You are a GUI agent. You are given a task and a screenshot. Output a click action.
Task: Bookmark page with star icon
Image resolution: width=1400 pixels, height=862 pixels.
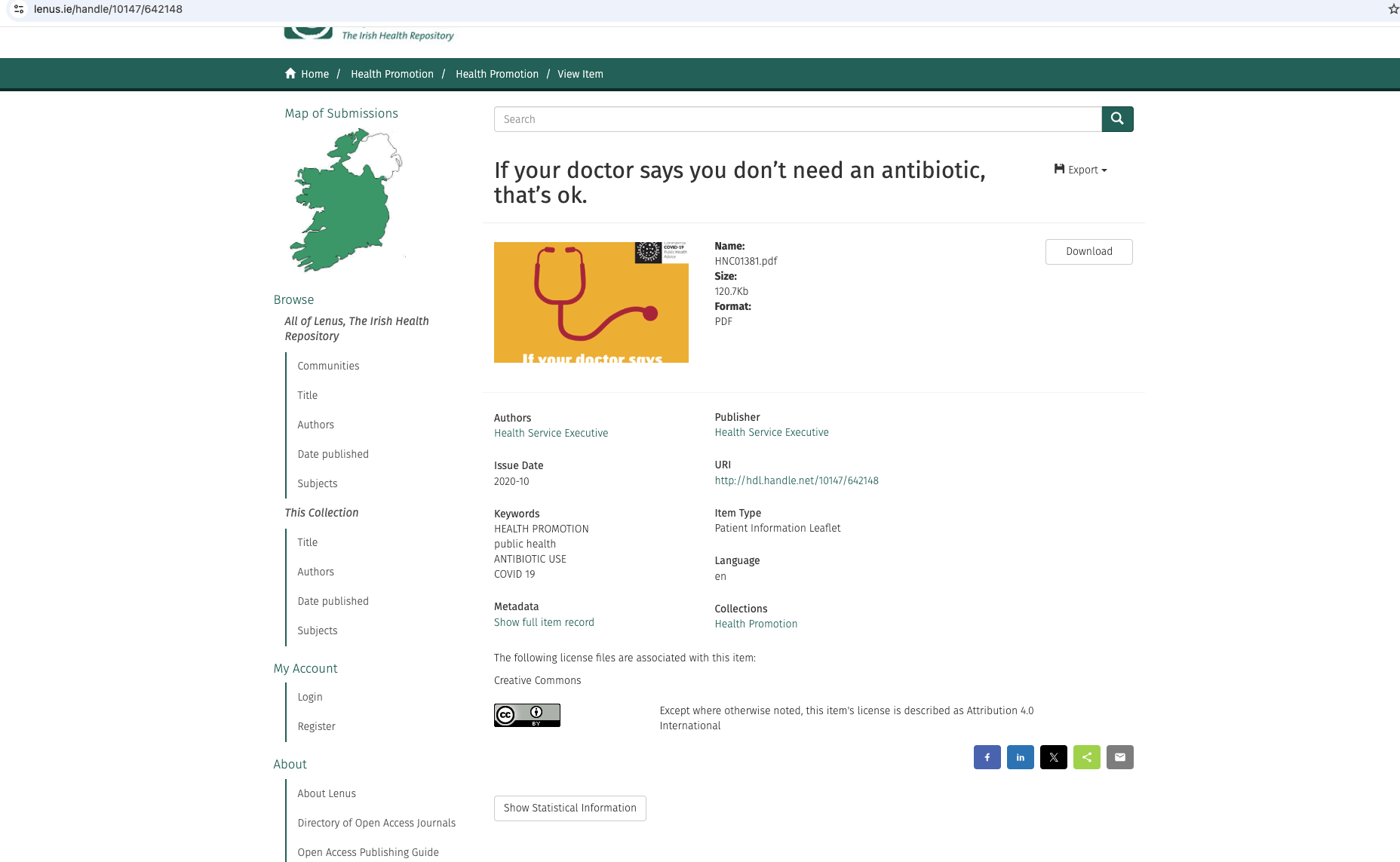click(1392, 9)
